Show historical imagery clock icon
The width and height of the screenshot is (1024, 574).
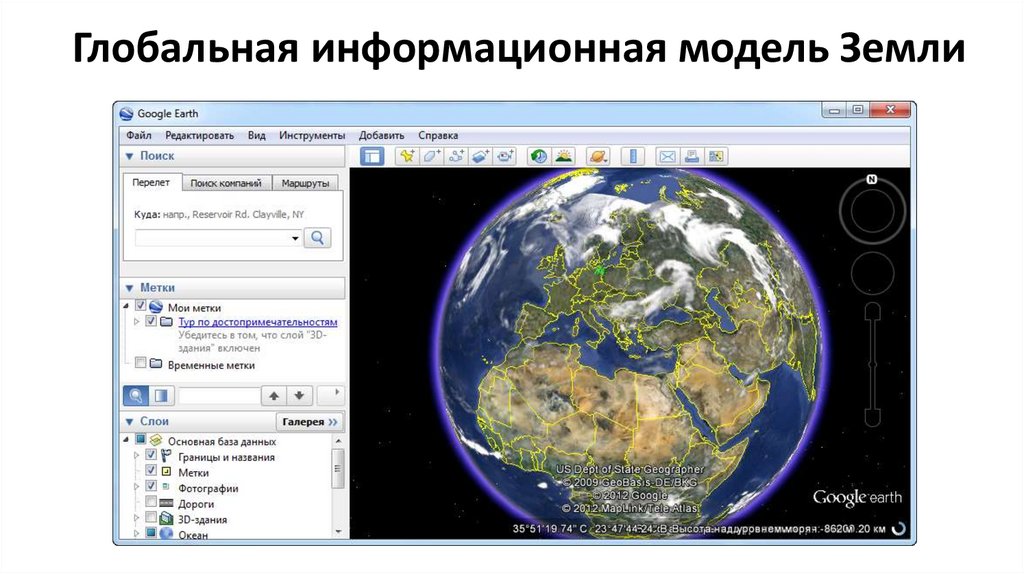(539, 156)
